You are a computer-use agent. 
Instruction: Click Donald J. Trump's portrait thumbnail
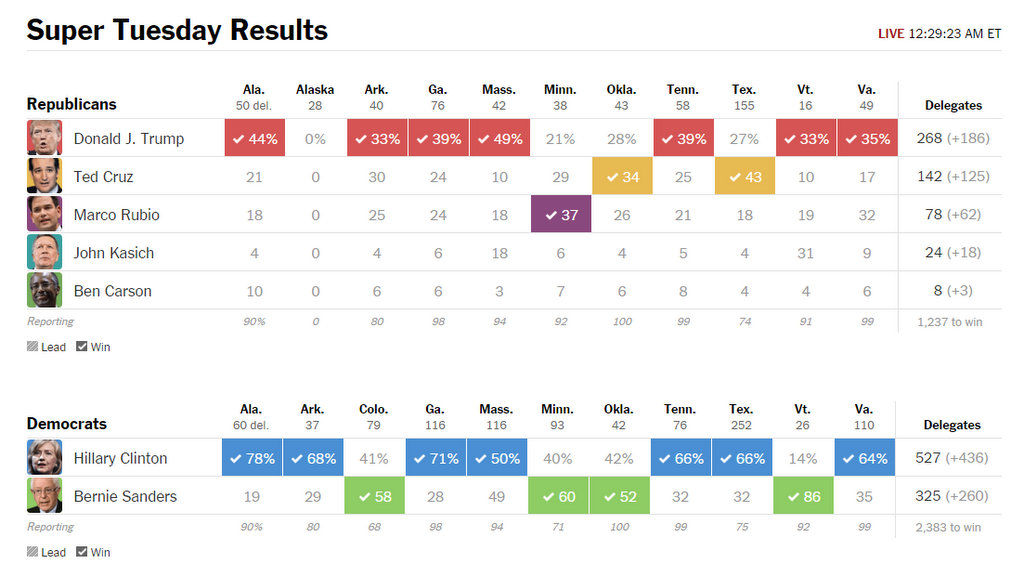[x=44, y=138]
